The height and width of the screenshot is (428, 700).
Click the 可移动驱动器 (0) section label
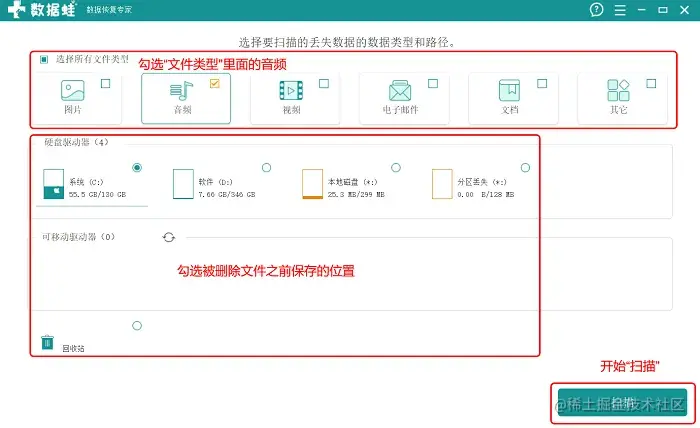click(79, 237)
